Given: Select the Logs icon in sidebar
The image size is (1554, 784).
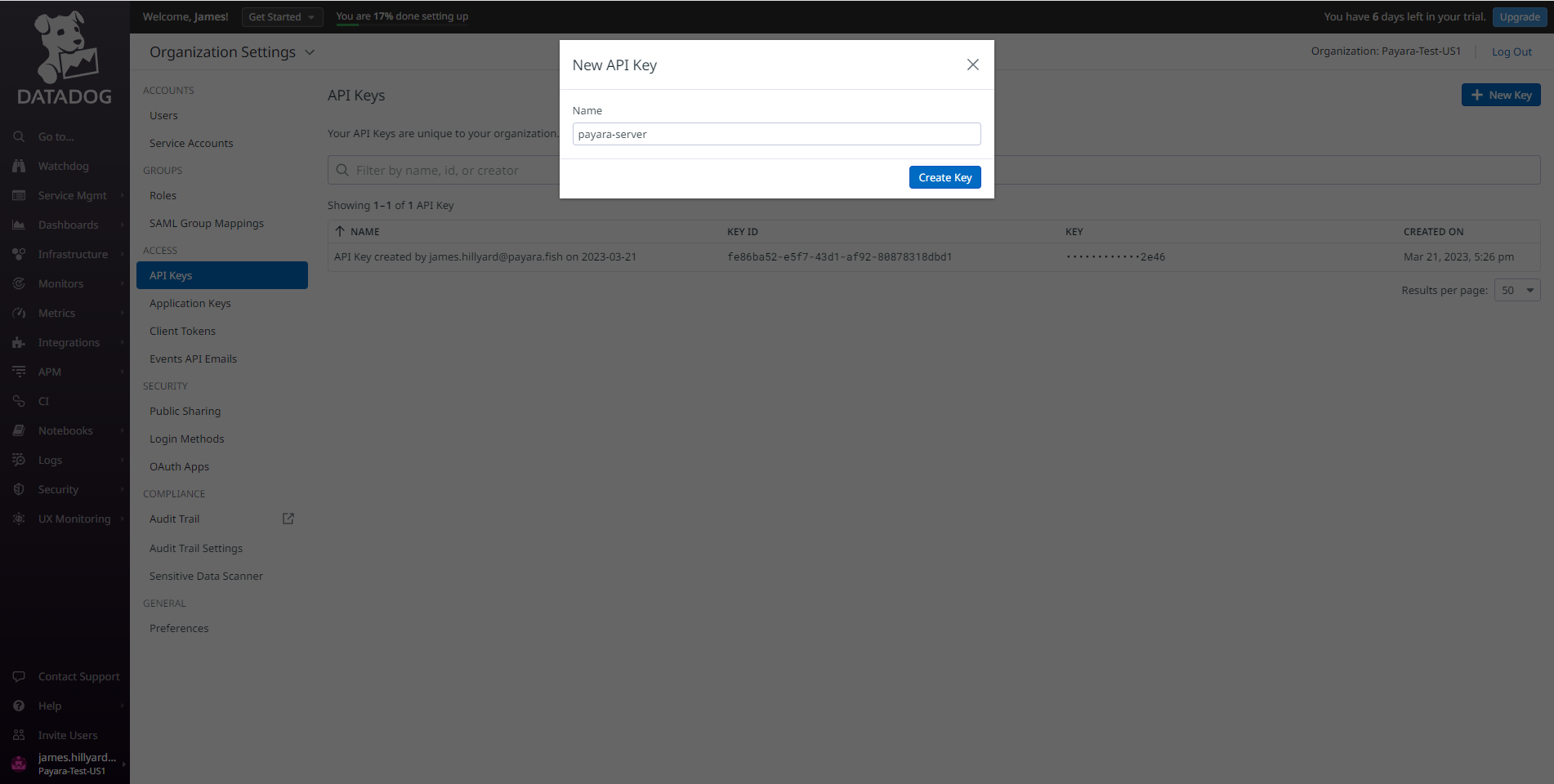Looking at the screenshot, I should coord(20,460).
